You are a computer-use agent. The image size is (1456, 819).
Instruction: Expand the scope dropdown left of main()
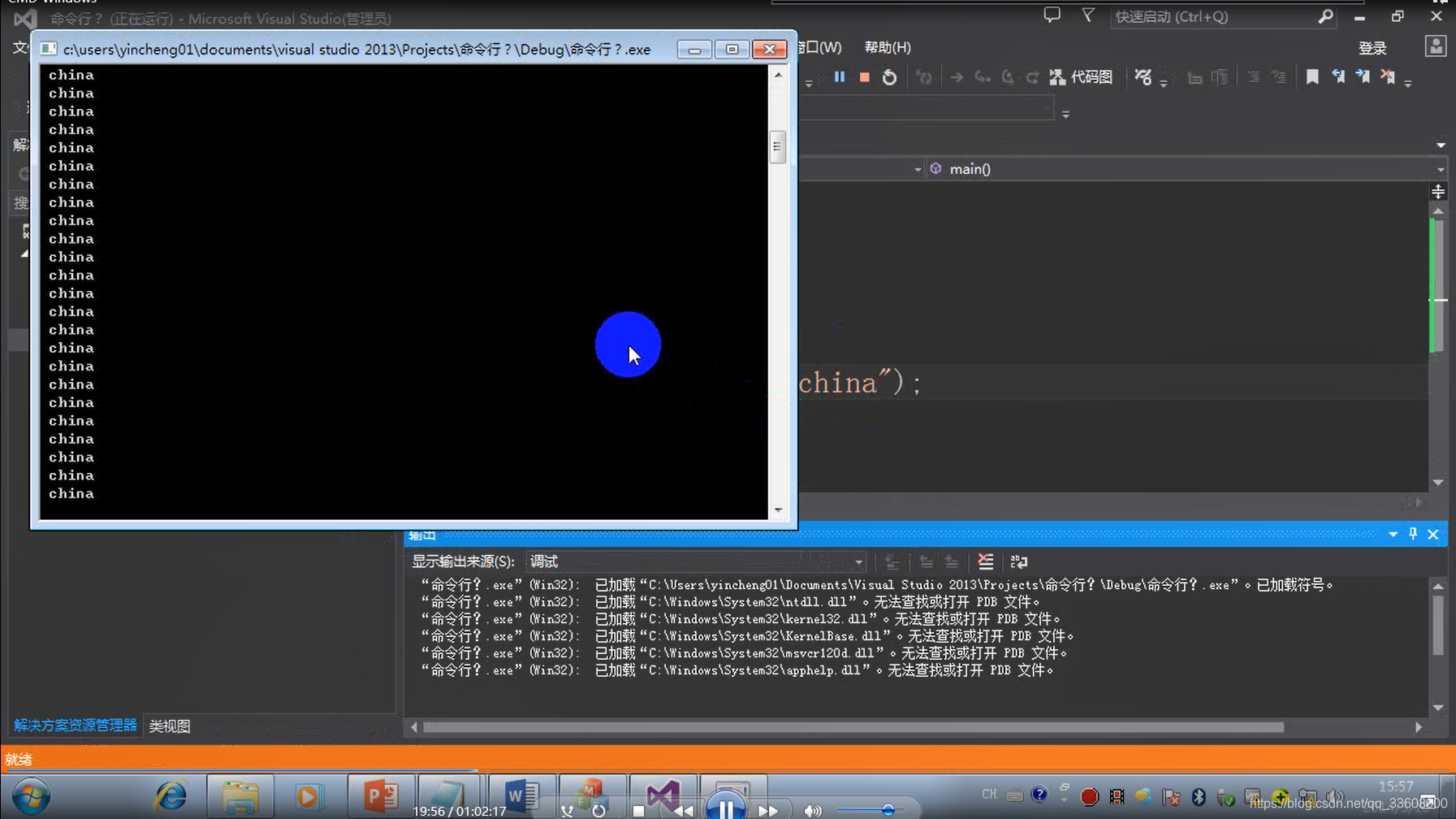pos(918,170)
